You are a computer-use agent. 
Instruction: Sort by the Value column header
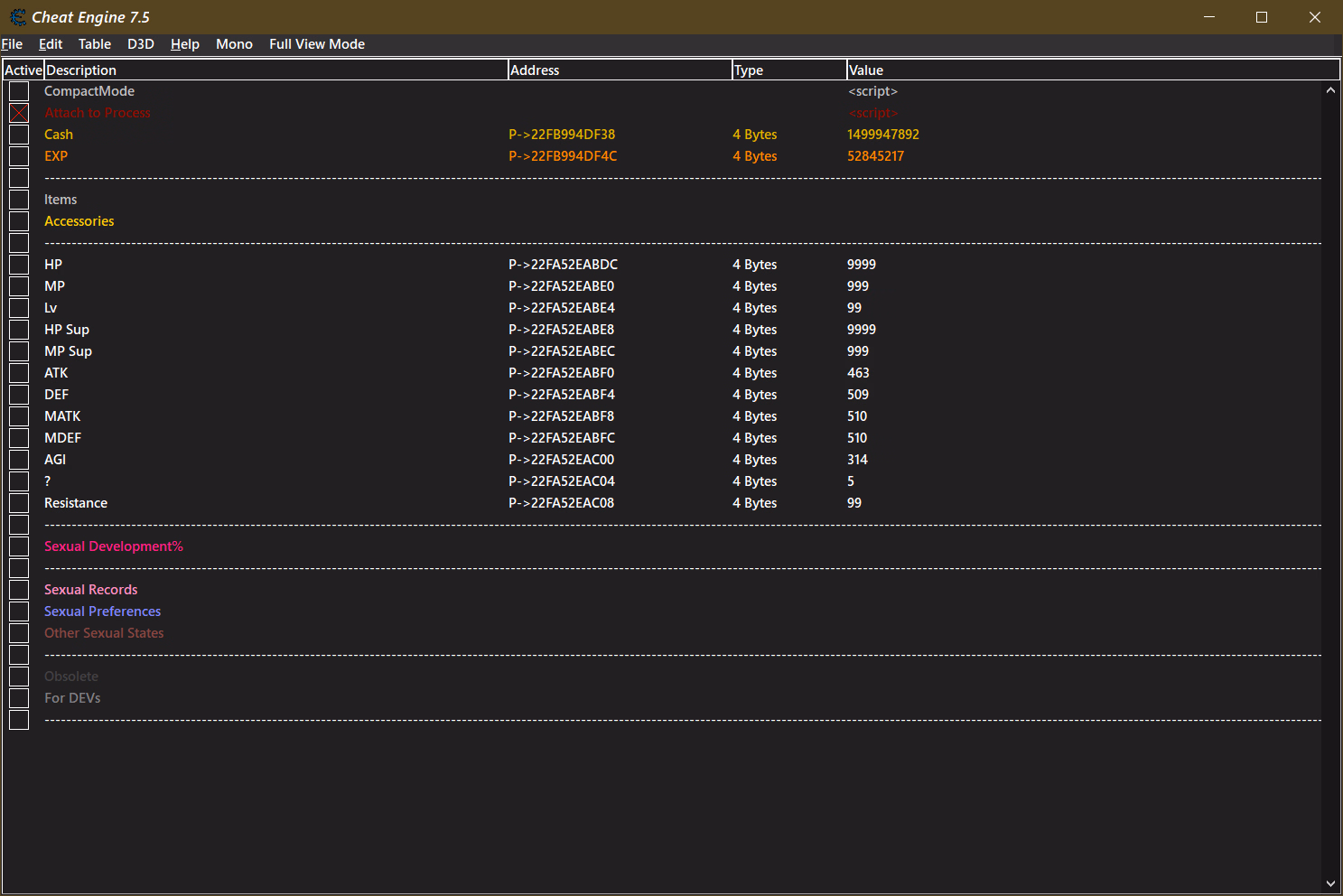[x=1093, y=70]
